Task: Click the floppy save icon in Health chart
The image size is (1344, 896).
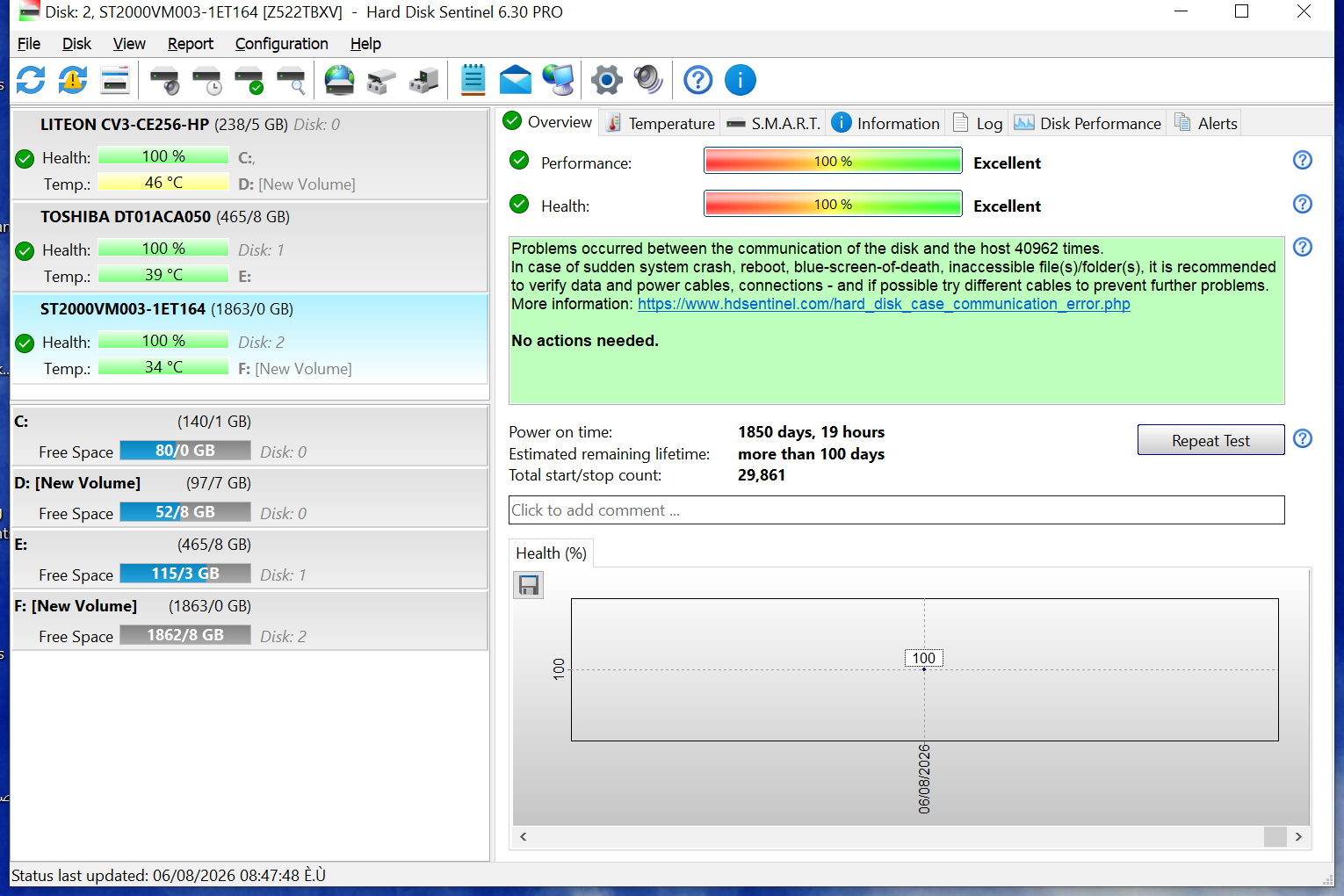Action: click(x=528, y=585)
